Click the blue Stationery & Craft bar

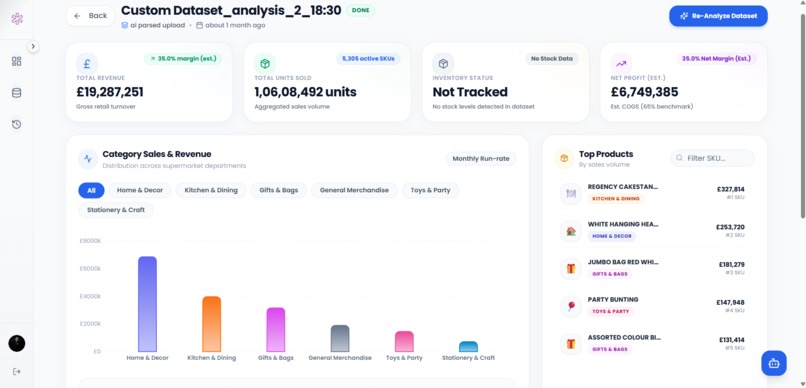[468, 347]
